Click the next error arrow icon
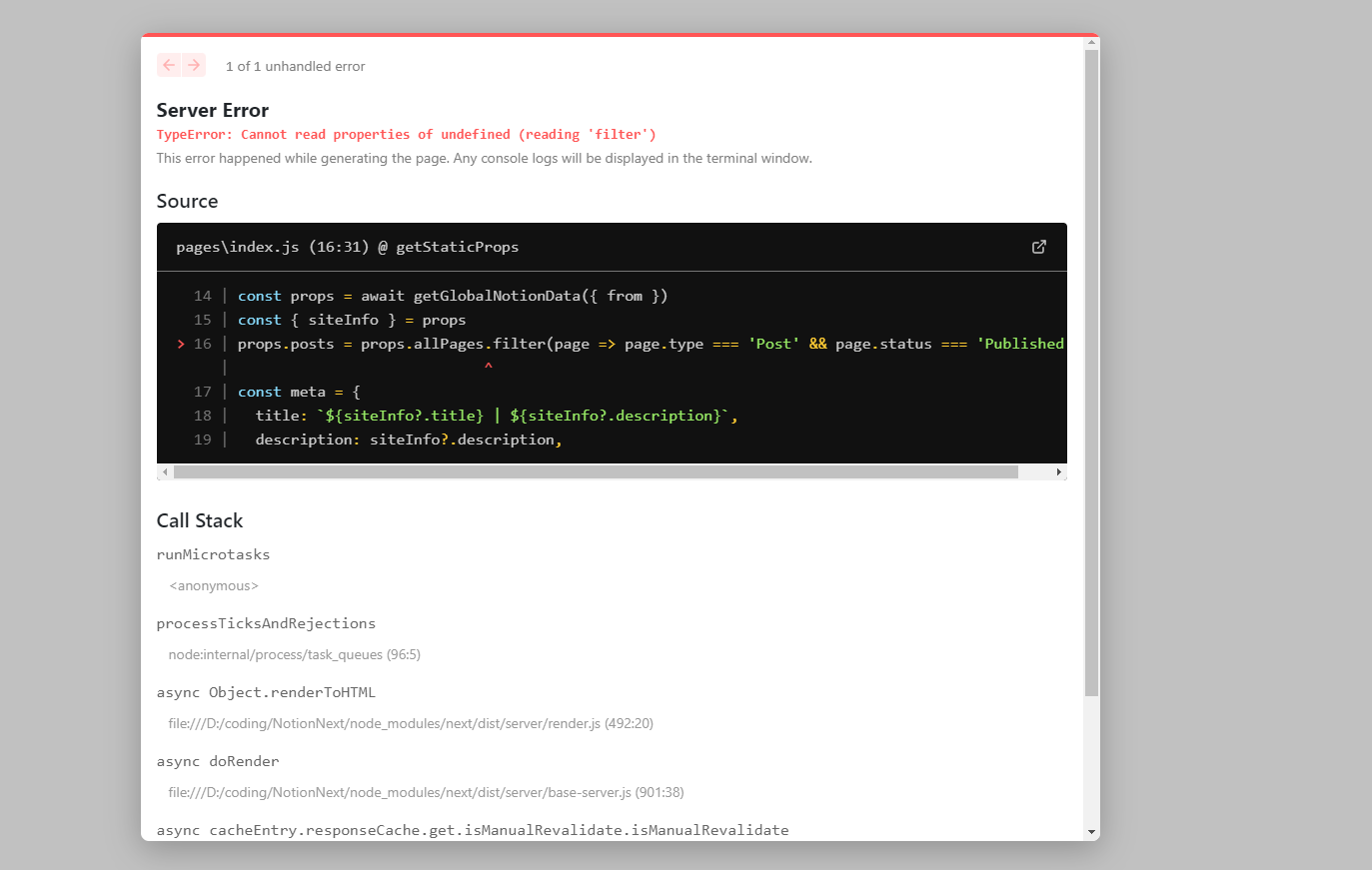 click(194, 64)
